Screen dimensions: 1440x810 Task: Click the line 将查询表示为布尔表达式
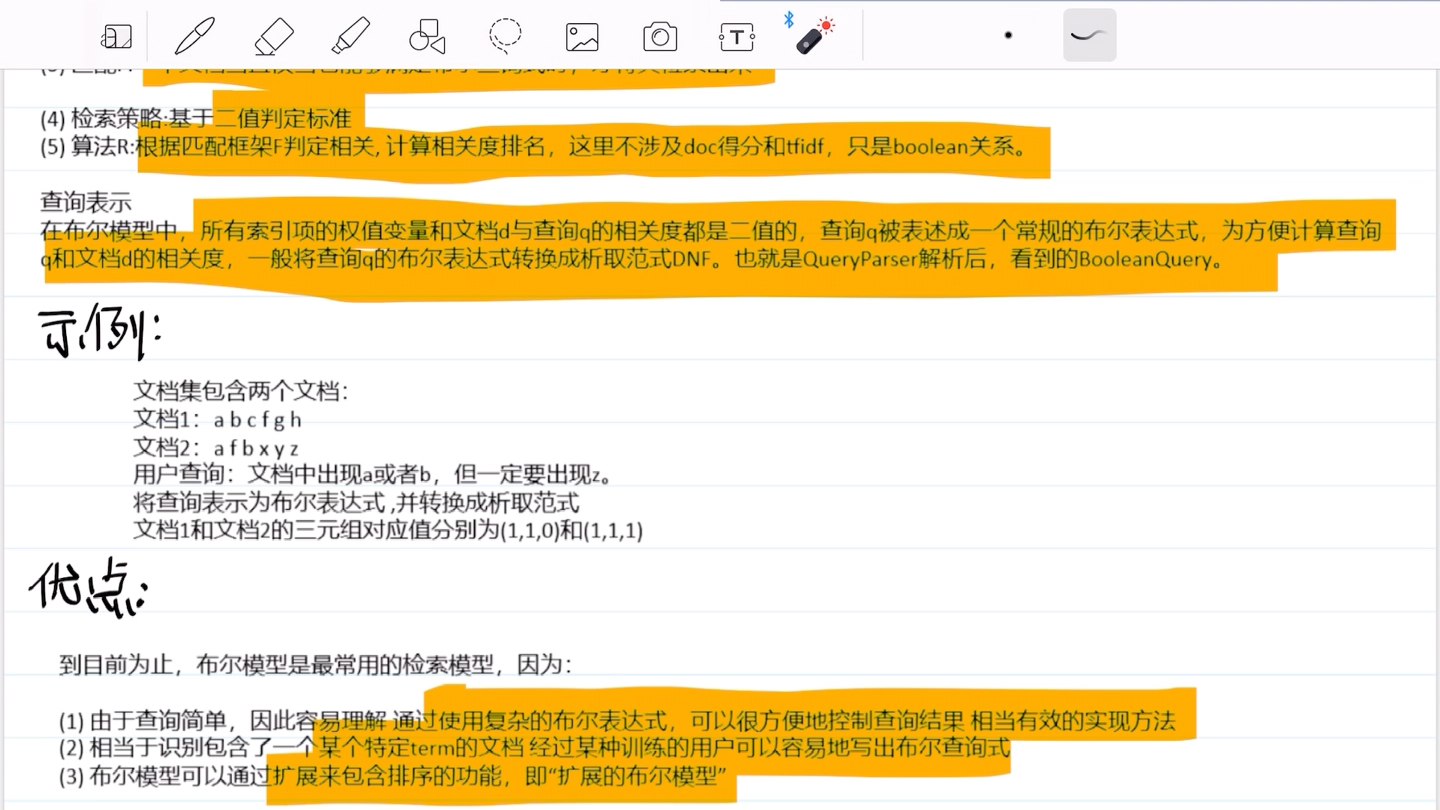click(356, 502)
